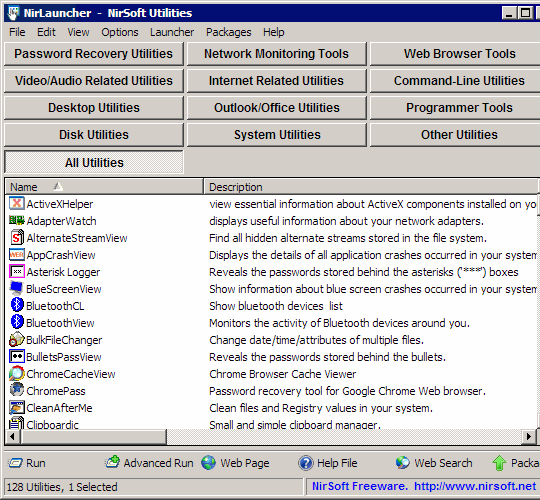Click the ChromeCacheView icon
540x500 pixels.
pos(17,374)
